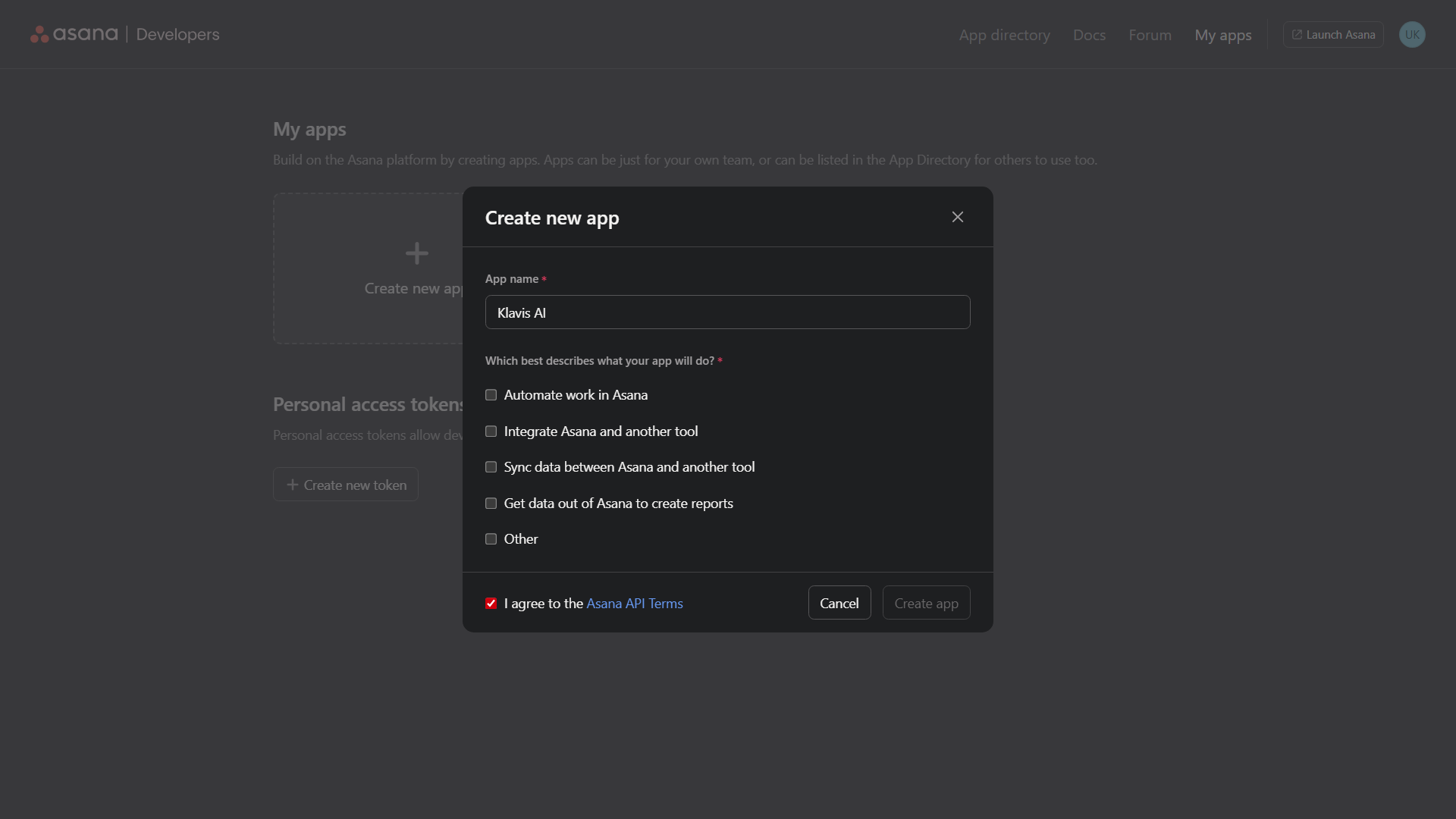Click the My apps page heading
The image size is (1456, 819).
(x=309, y=129)
